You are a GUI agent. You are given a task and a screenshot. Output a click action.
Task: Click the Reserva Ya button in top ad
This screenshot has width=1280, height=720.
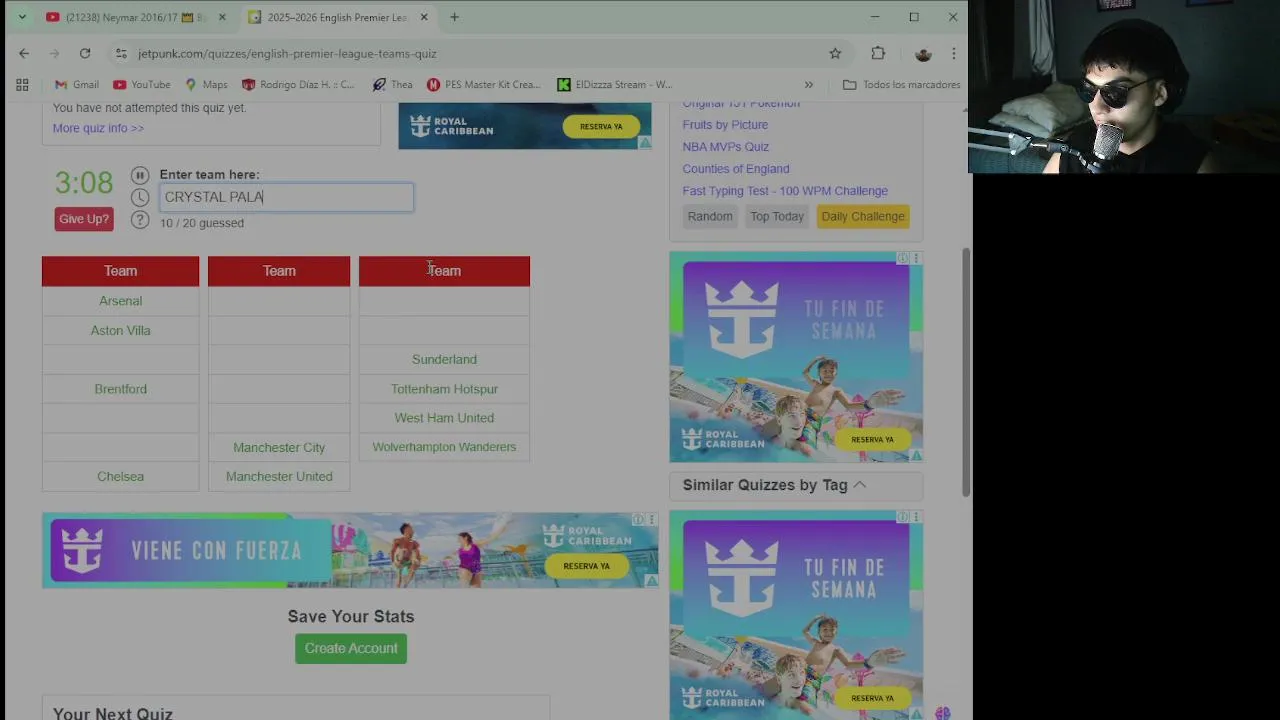point(601,127)
